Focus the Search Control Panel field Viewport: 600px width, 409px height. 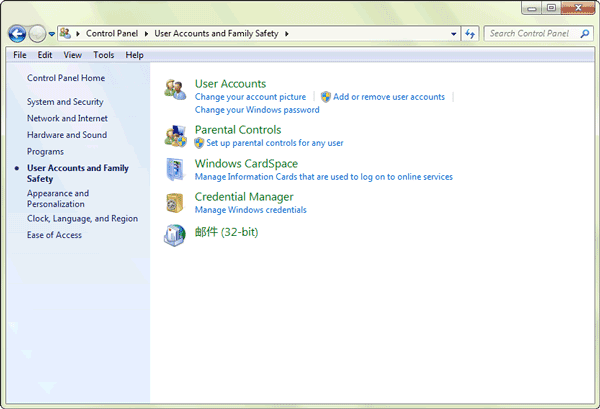point(538,34)
